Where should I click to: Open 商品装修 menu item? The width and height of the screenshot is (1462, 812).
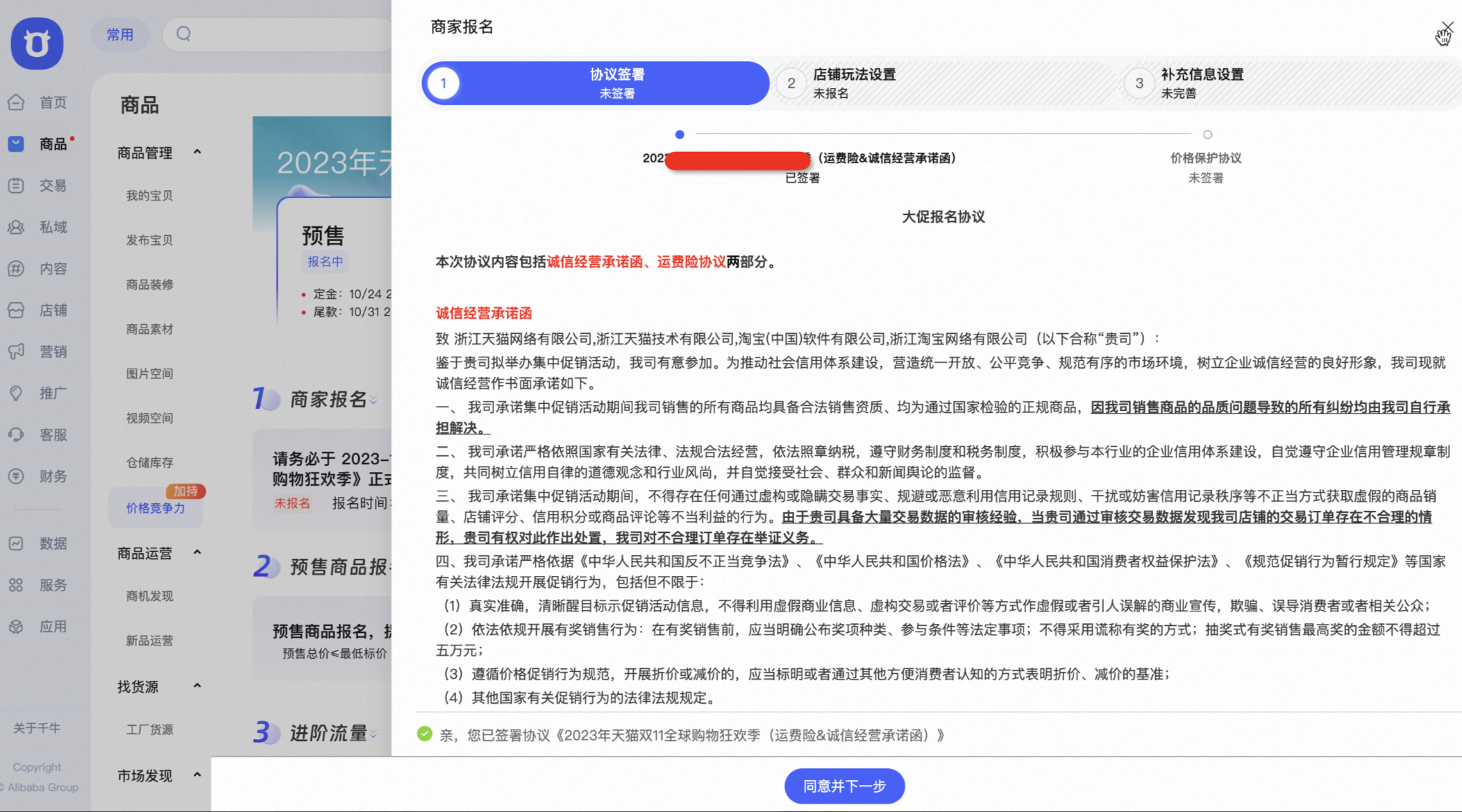(149, 285)
